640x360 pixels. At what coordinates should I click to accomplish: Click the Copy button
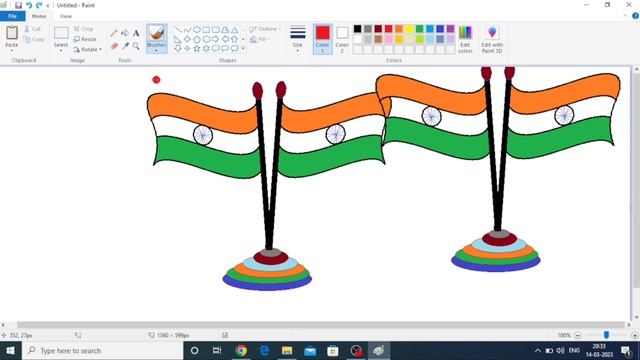[x=34, y=40]
